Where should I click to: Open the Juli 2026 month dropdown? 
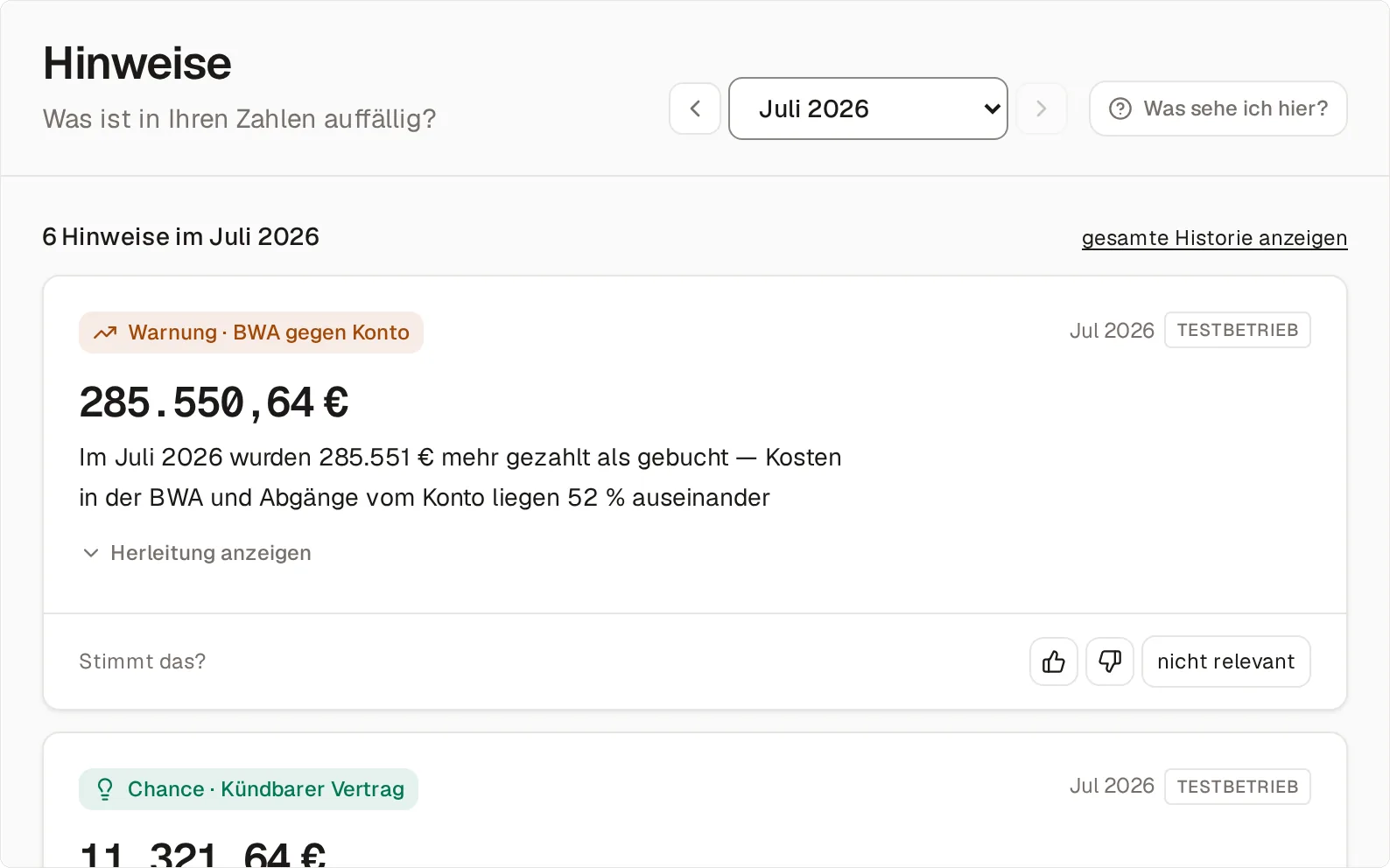(868, 108)
